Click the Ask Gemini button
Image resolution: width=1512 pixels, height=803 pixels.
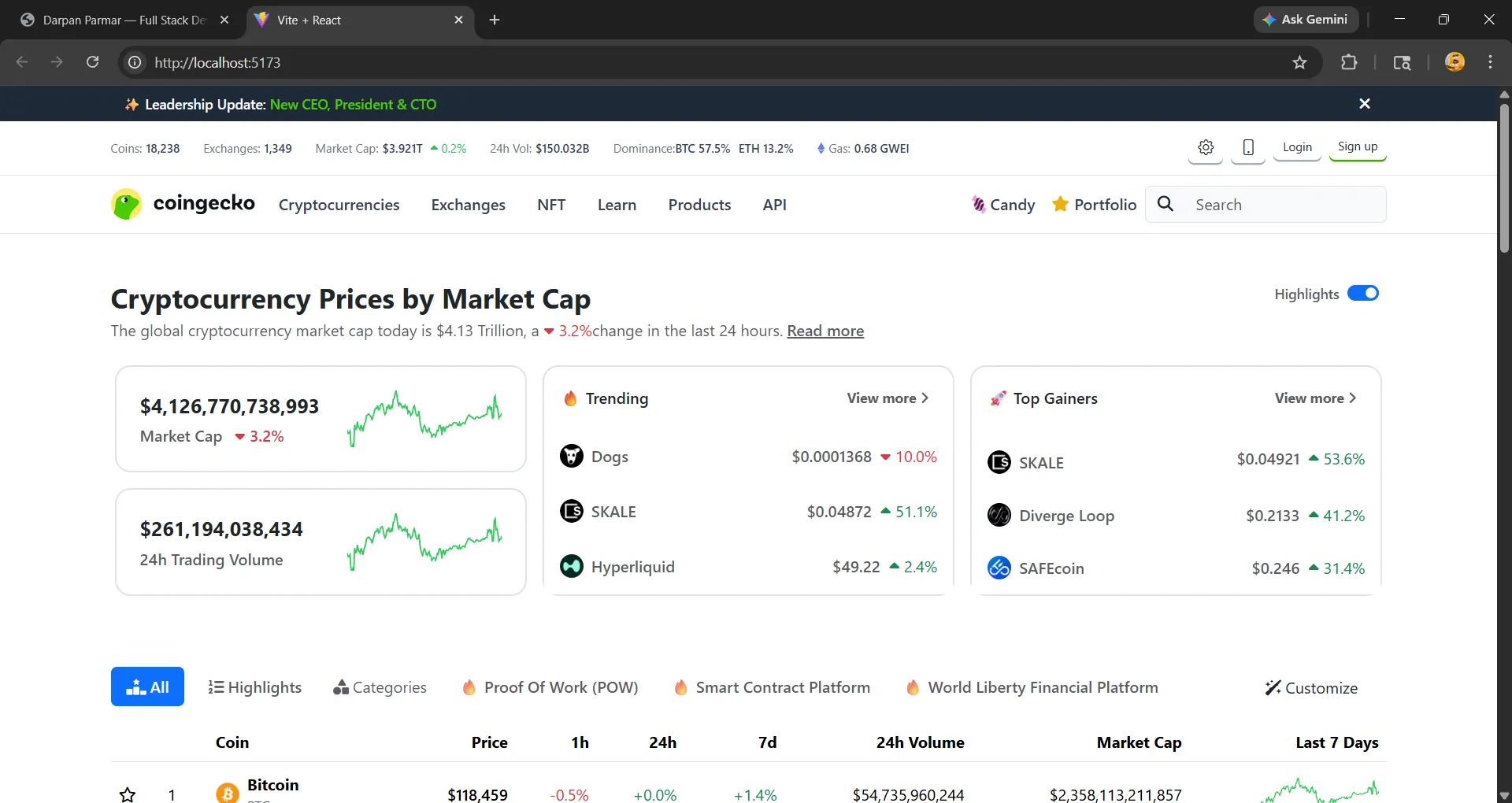(1306, 20)
